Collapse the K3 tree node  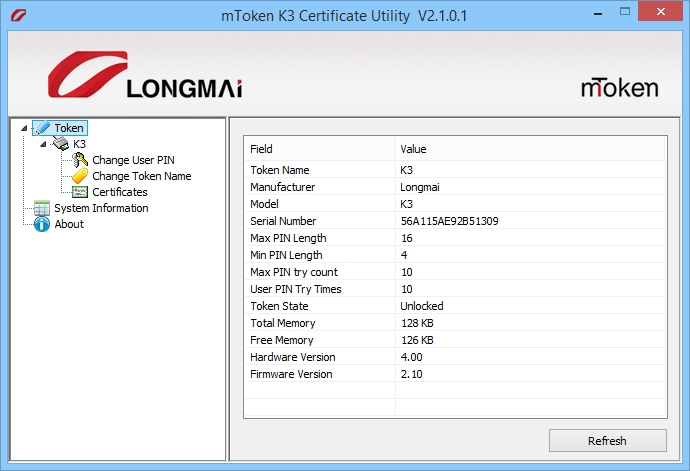[x=43, y=144]
